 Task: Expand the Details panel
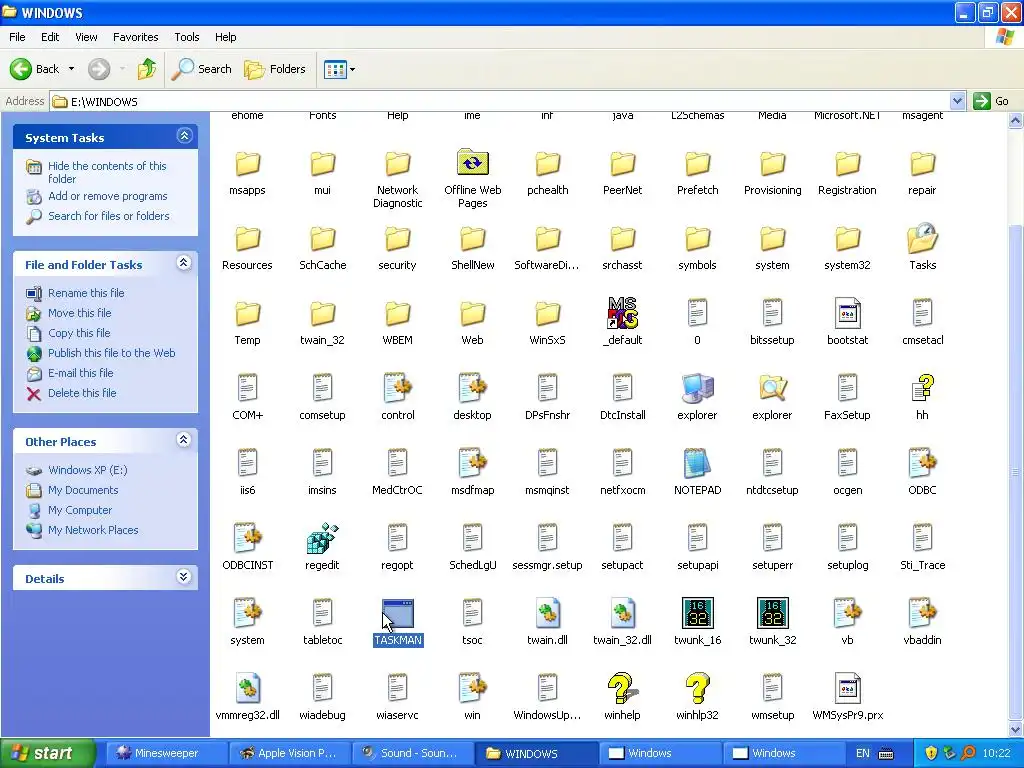click(184, 577)
